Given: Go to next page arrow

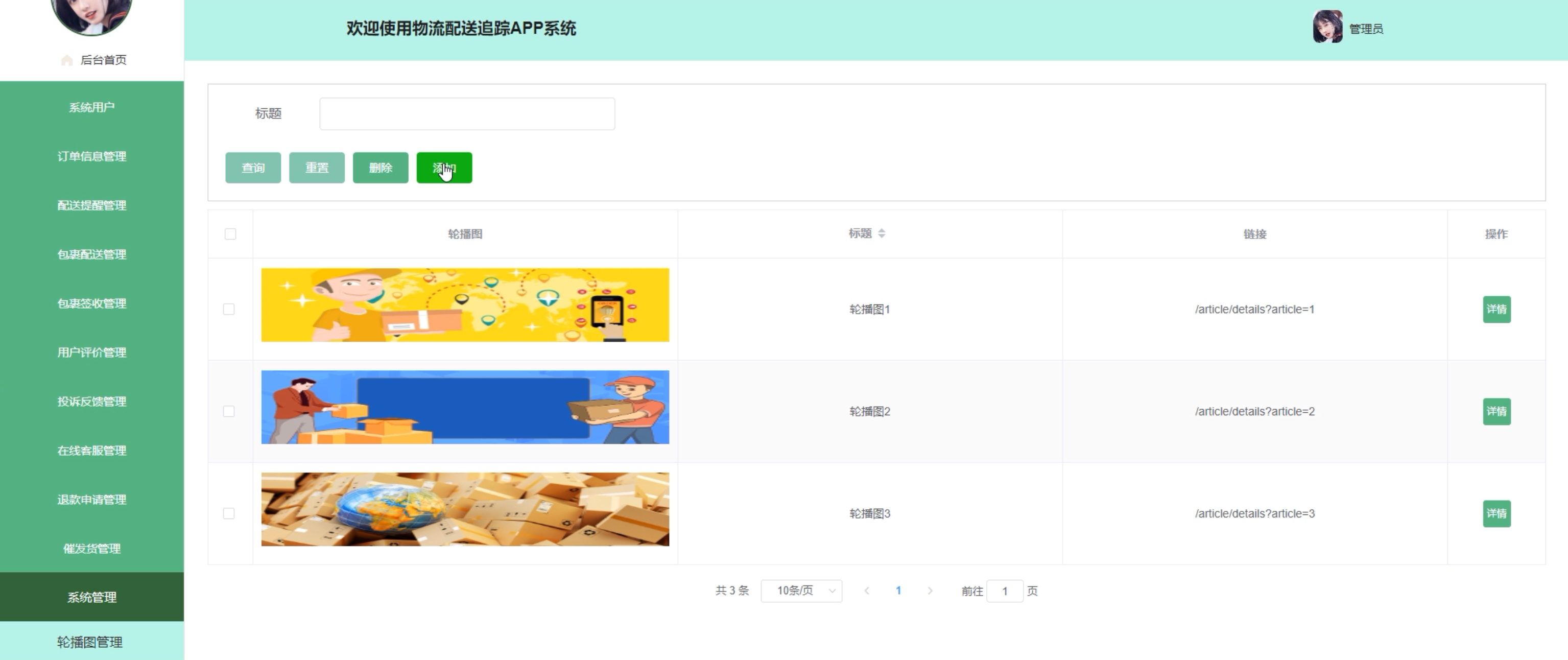Looking at the screenshot, I should [x=930, y=591].
